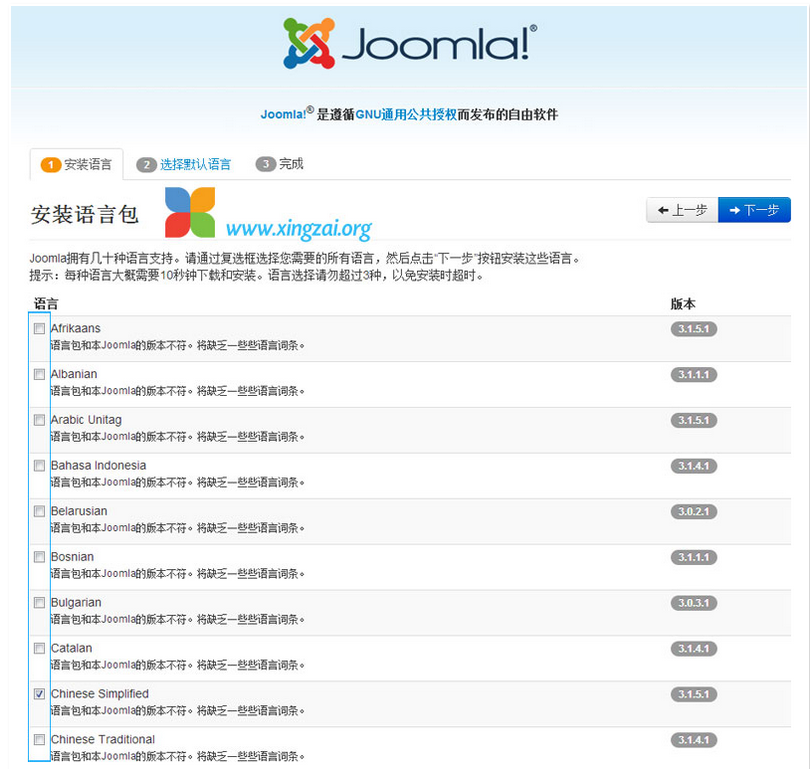Screen dimensions: 810x769
Task: Click the Belarusian label
Action: (79, 511)
